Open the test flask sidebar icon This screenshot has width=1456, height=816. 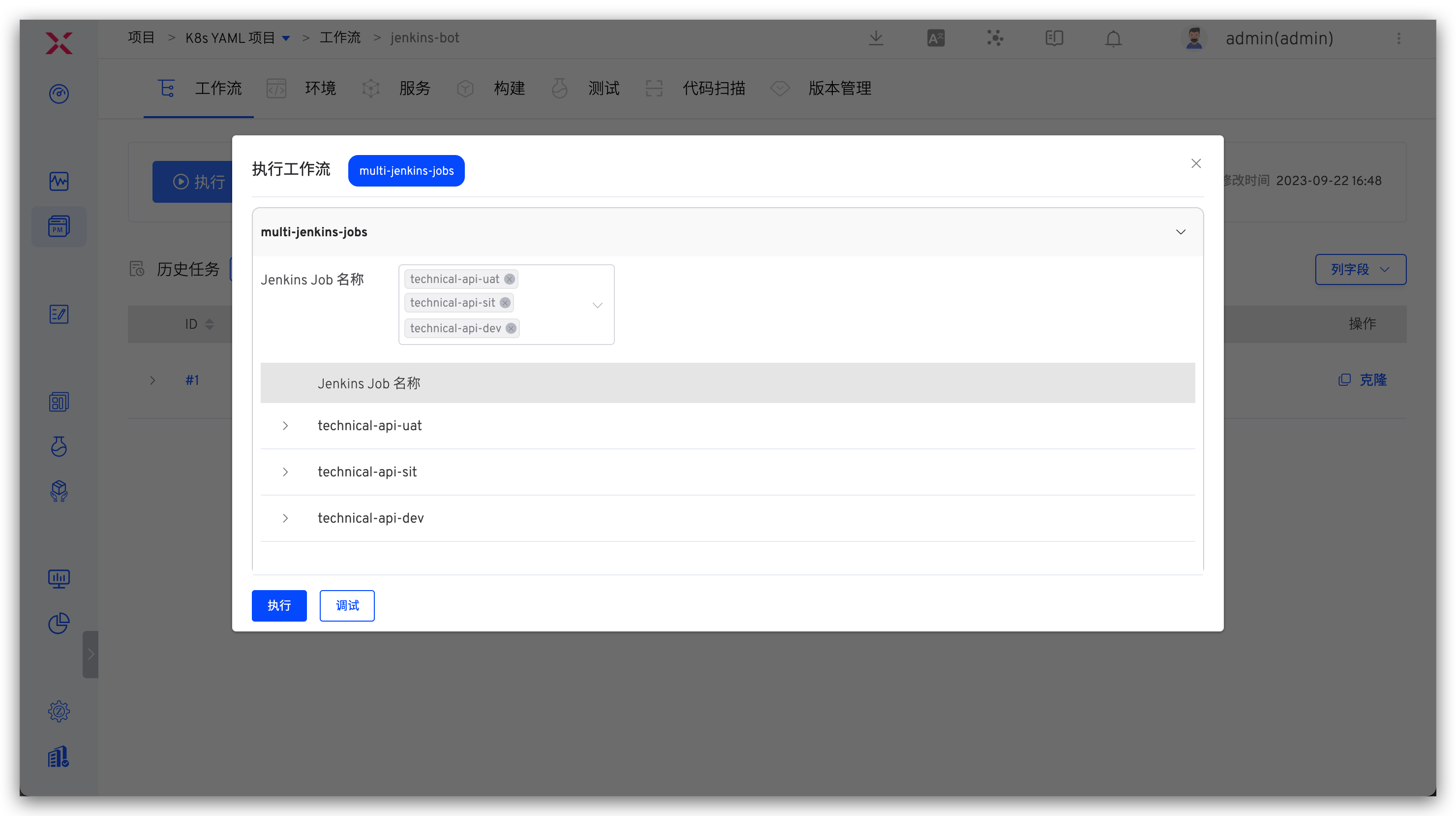click(59, 446)
